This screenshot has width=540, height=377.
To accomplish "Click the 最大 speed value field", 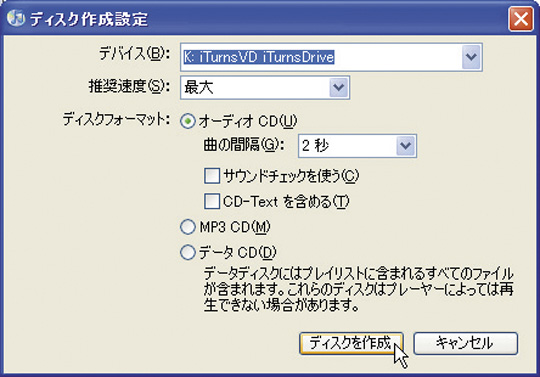I will point(255,87).
